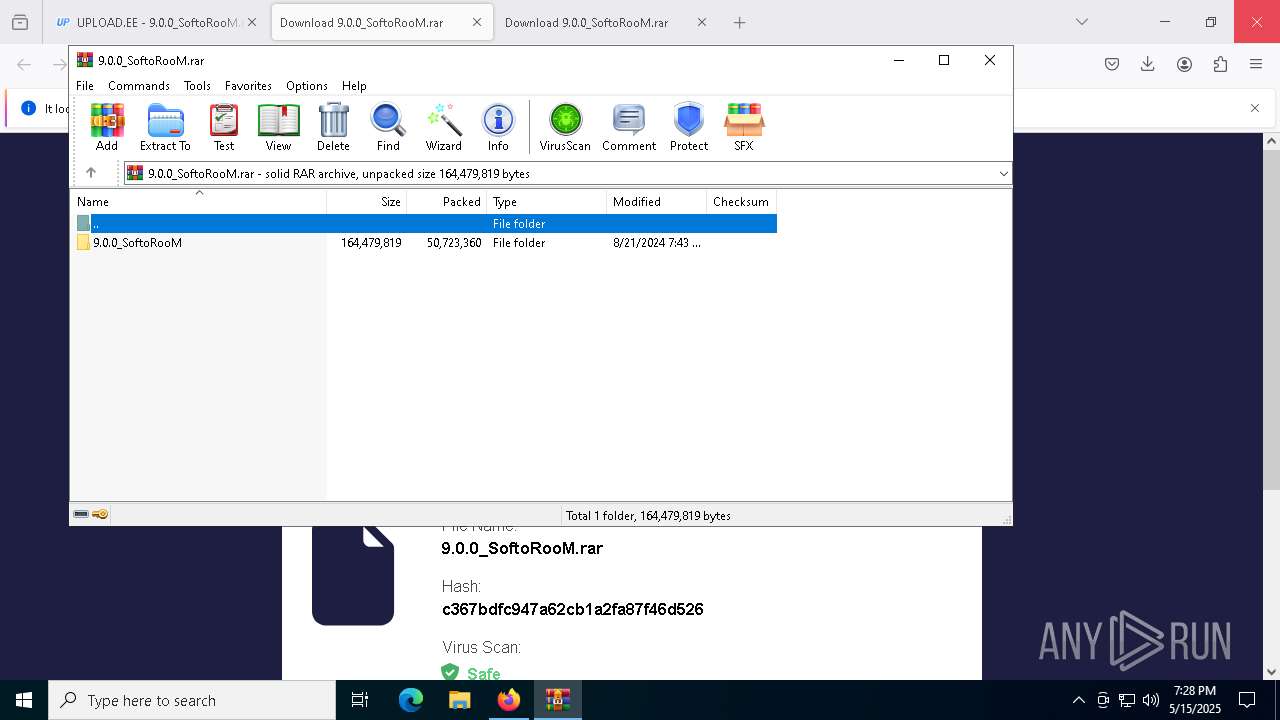Click the Protect archive icon
This screenshot has height=720, width=1280.
689,127
